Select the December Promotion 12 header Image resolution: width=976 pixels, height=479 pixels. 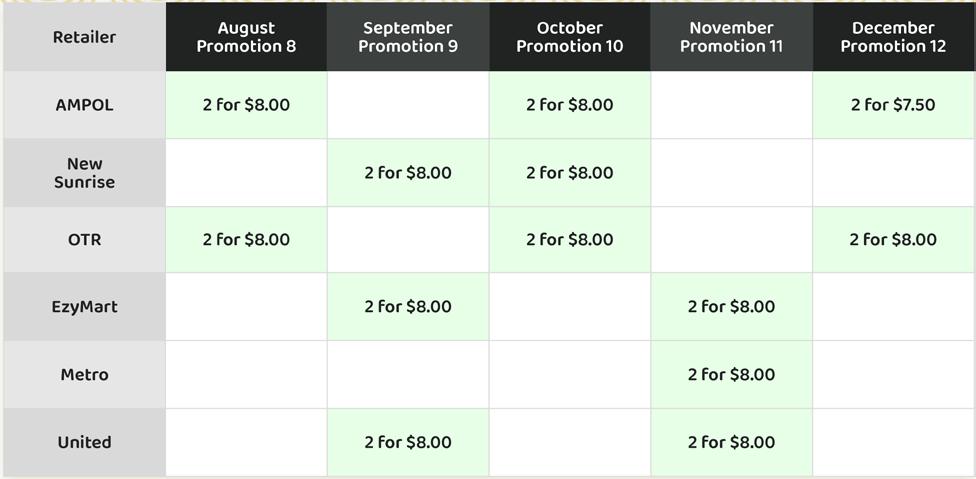893,37
